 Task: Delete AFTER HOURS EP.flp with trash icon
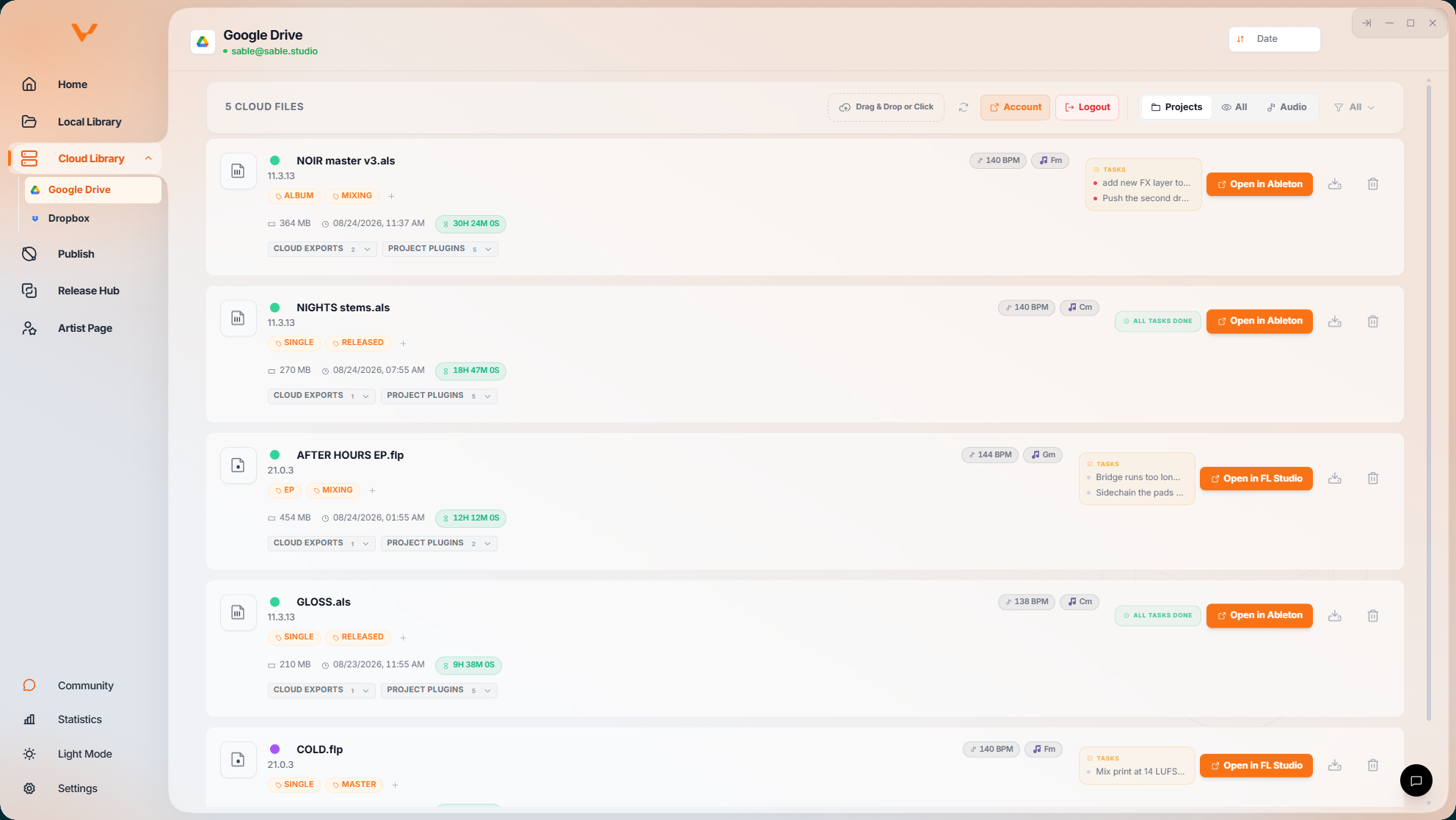[x=1373, y=479]
